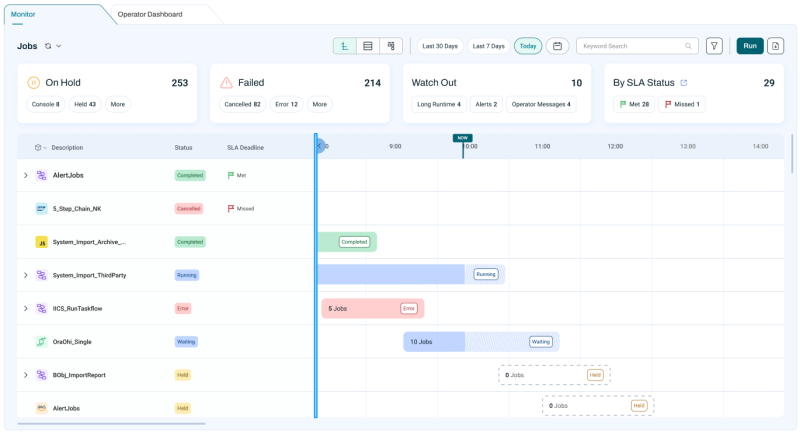Select the Last 30 Days range

[440, 46]
